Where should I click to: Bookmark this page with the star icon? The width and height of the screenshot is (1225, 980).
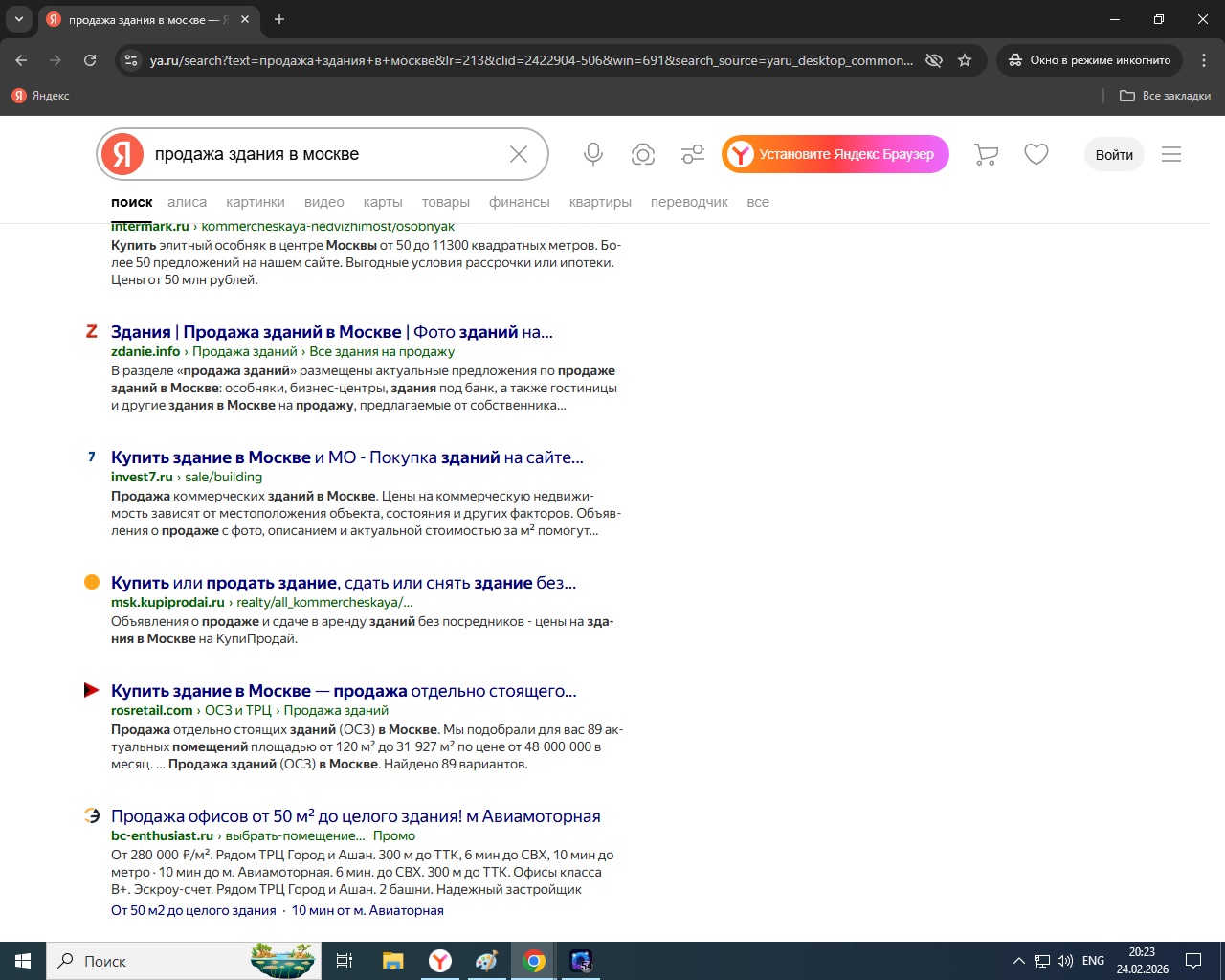[965, 60]
